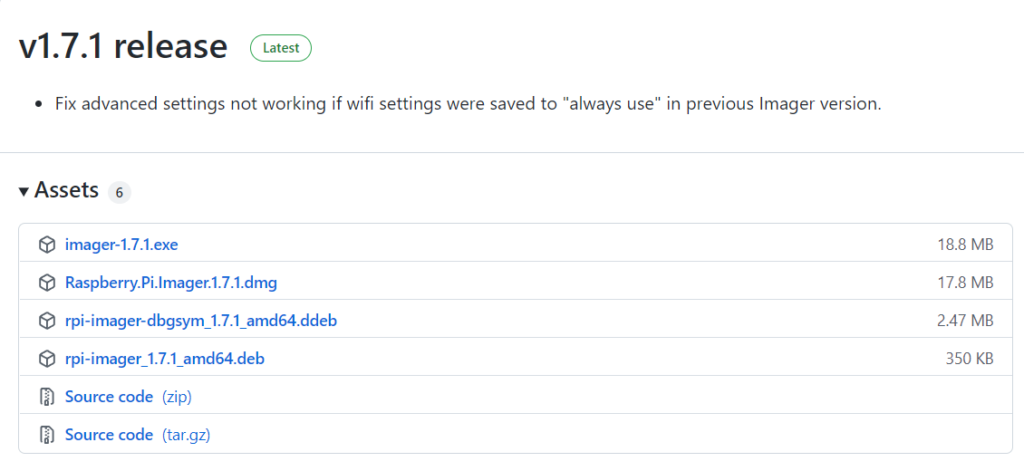Screen dimensions: 1024x471
Task: Collapse the Assets section triangle
Action: (24, 191)
